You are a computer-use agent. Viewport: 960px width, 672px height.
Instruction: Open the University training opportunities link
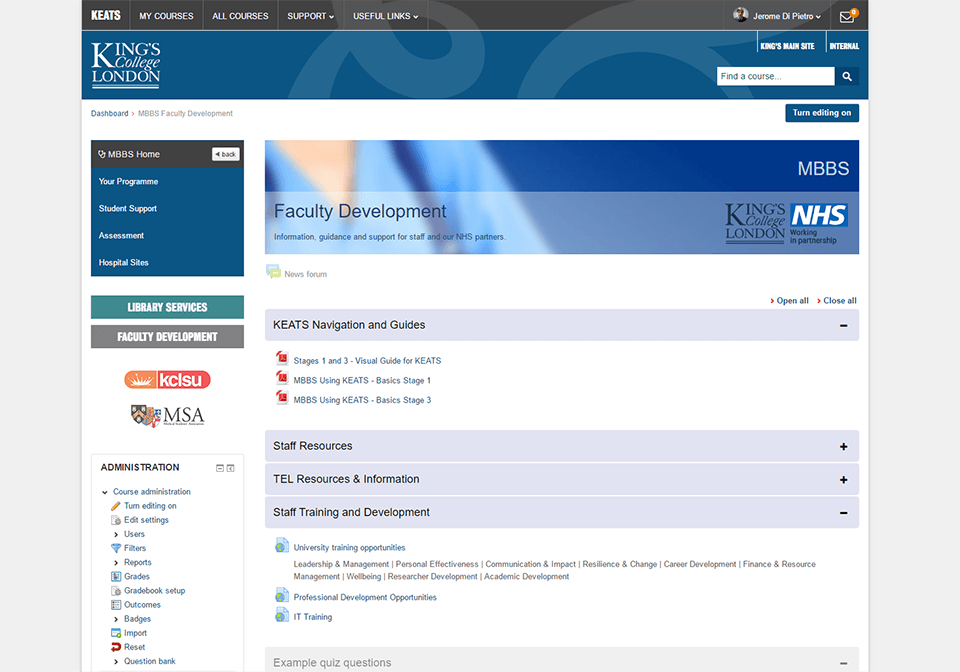(x=349, y=548)
